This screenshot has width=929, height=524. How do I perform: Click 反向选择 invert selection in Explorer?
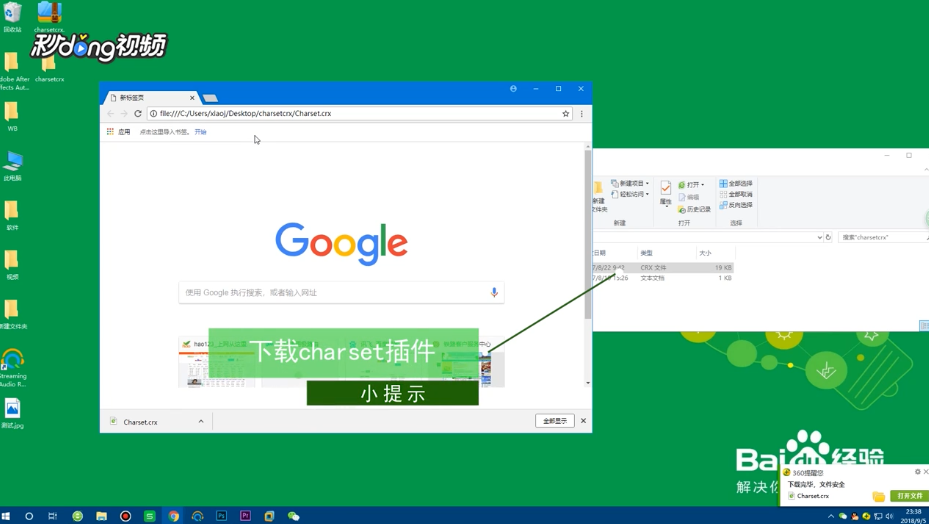(x=736, y=205)
